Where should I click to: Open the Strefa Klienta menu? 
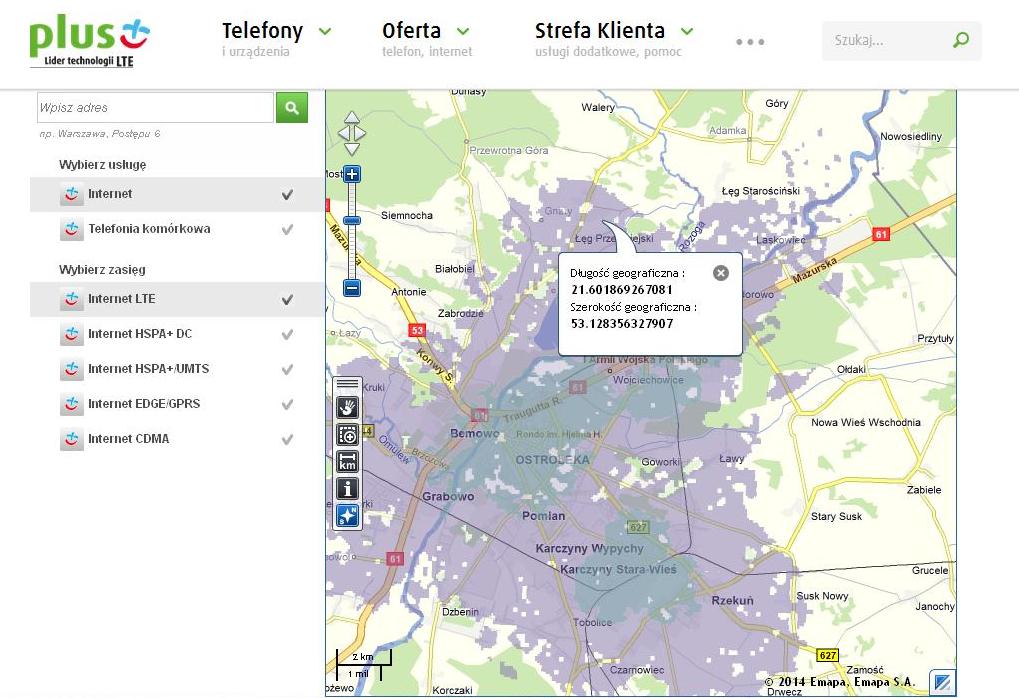pyautogui.click(x=600, y=31)
